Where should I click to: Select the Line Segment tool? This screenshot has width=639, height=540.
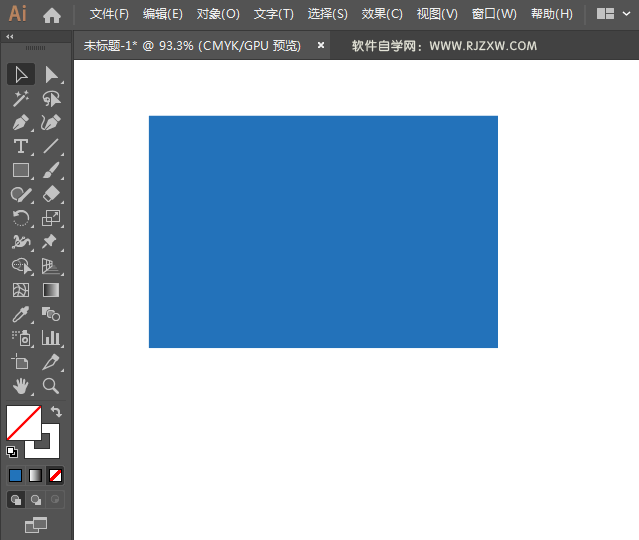pyautogui.click(x=51, y=146)
